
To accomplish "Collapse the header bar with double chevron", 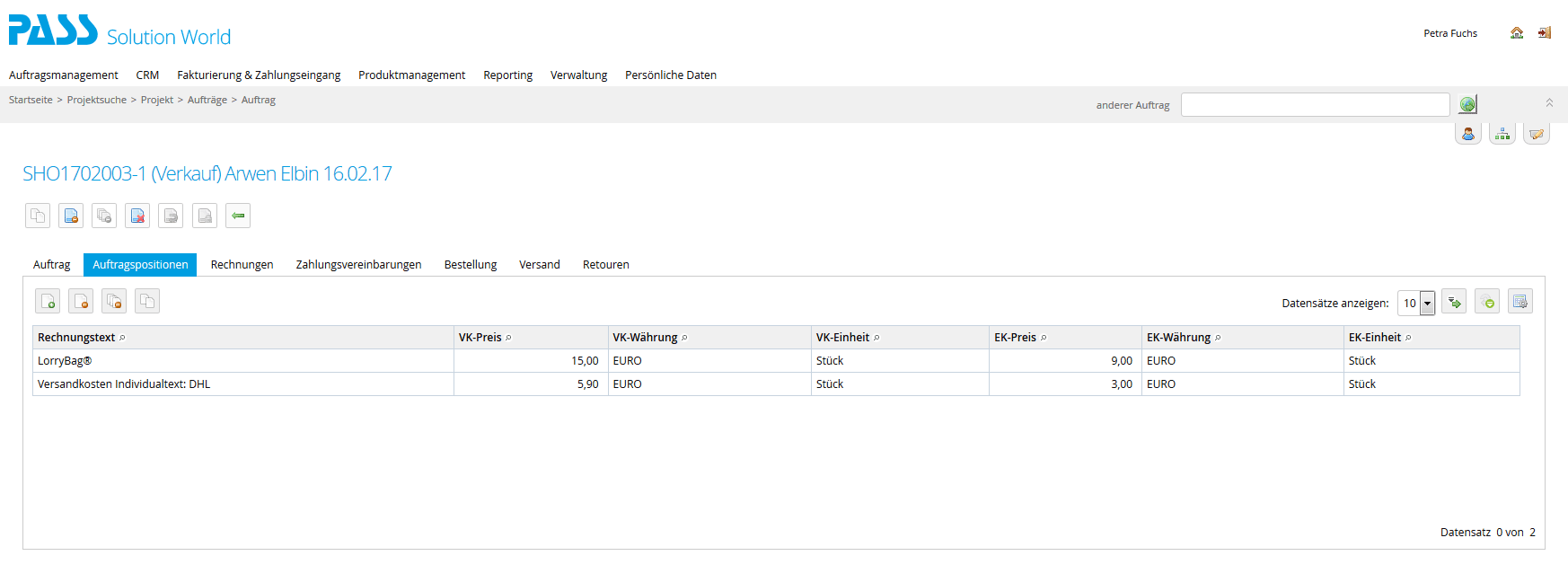I will pos(1549,103).
